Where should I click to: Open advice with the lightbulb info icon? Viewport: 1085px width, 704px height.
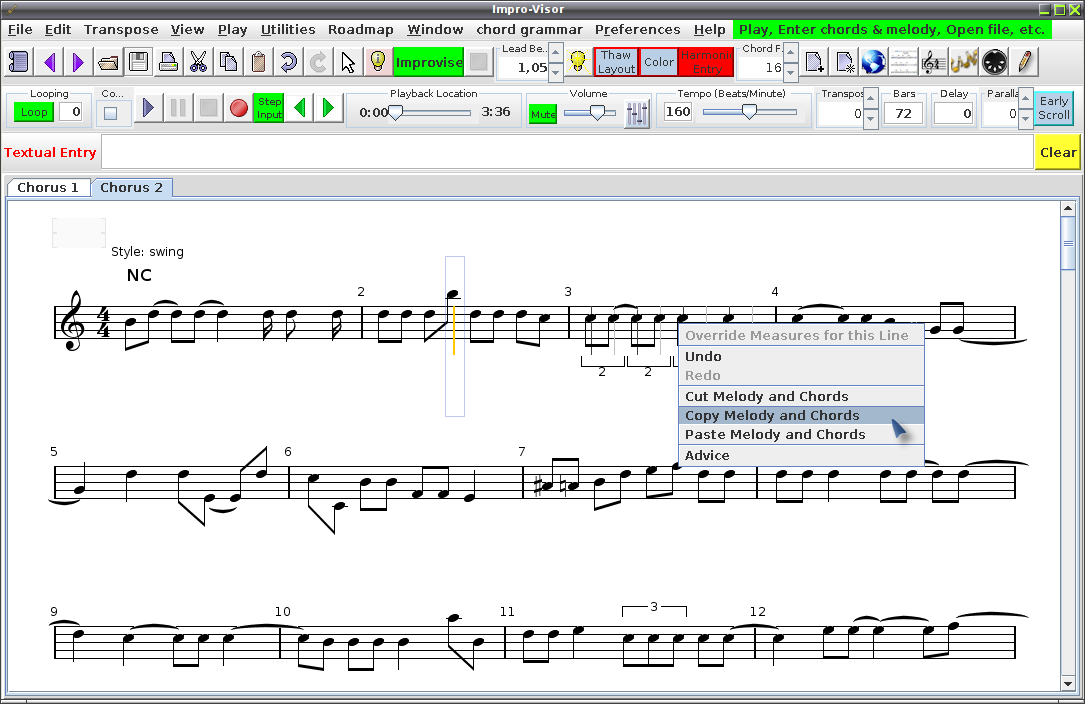377,62
